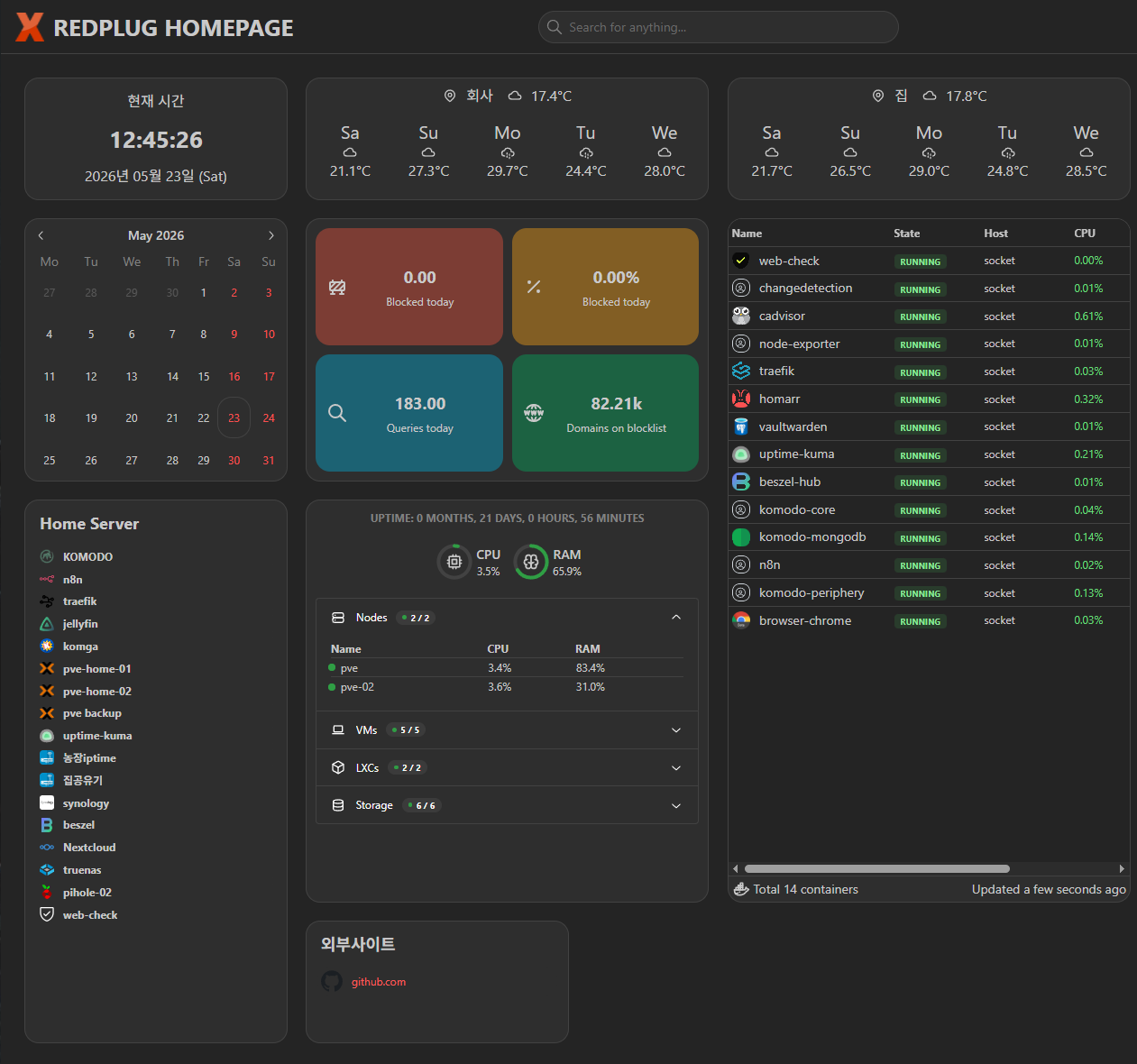This screenshot has height=1064, width=1137.
Task: Click the vaultwarden container icon
Action: click(741, 427)
